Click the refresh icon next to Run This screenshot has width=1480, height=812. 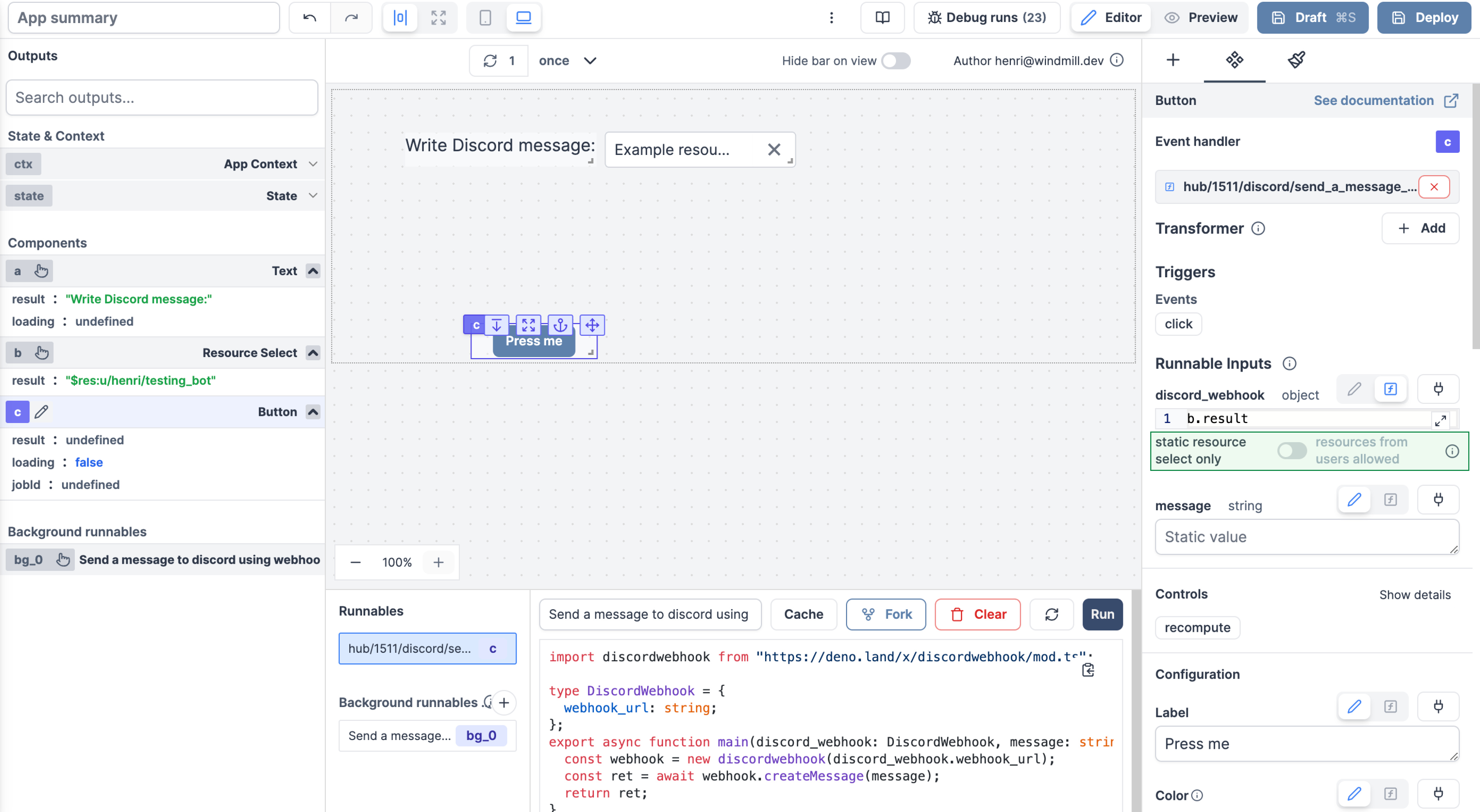click(1051, 614)
